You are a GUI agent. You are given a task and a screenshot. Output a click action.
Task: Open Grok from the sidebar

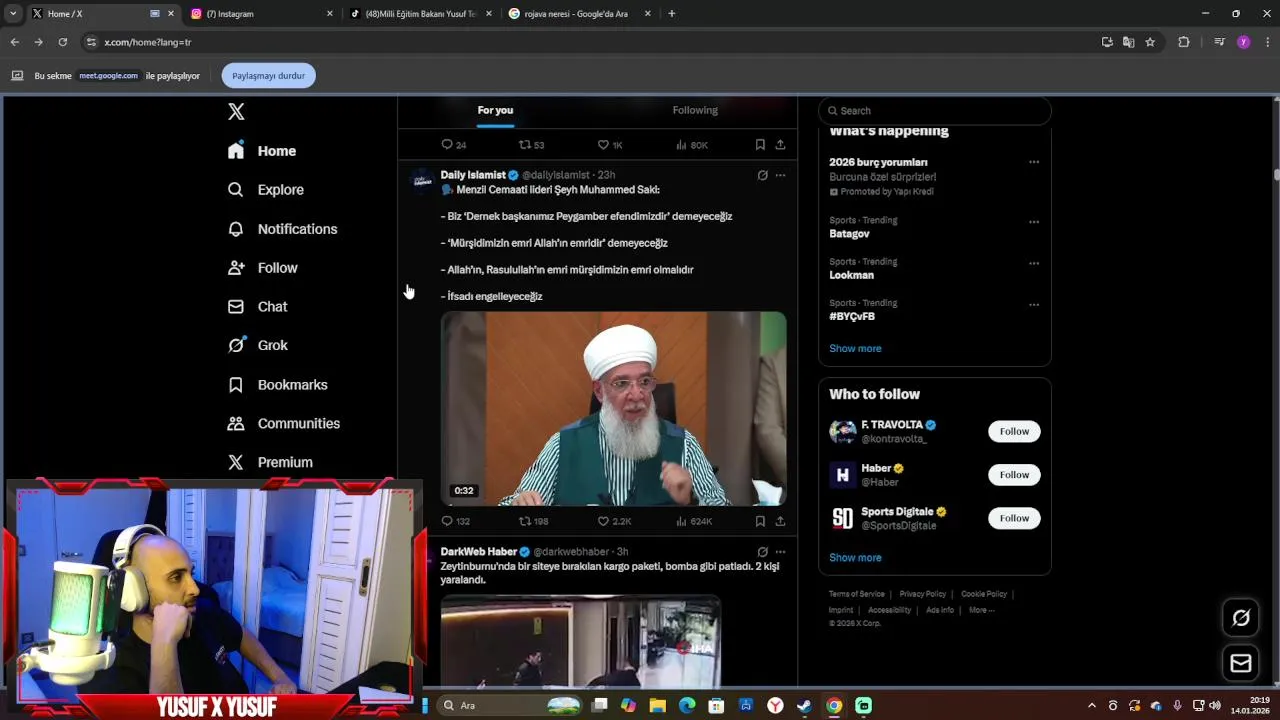pyautogui.click(x=258, y=345)
